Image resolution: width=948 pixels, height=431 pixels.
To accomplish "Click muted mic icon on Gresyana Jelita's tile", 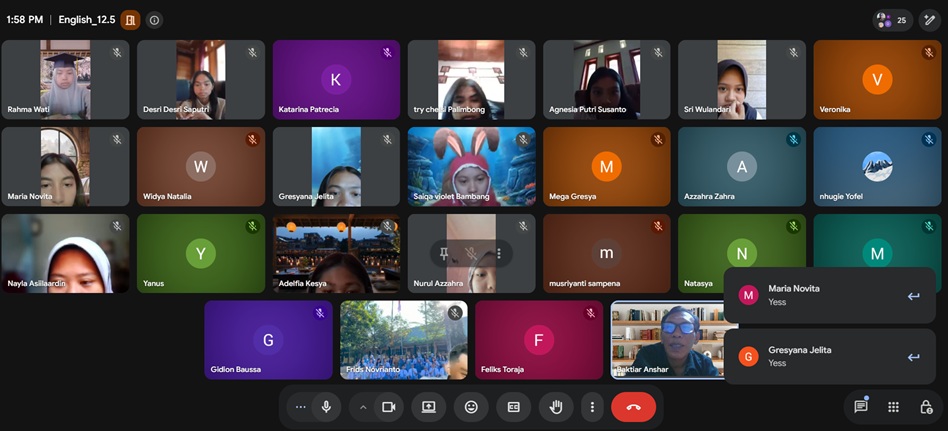I will click(388, 140).
